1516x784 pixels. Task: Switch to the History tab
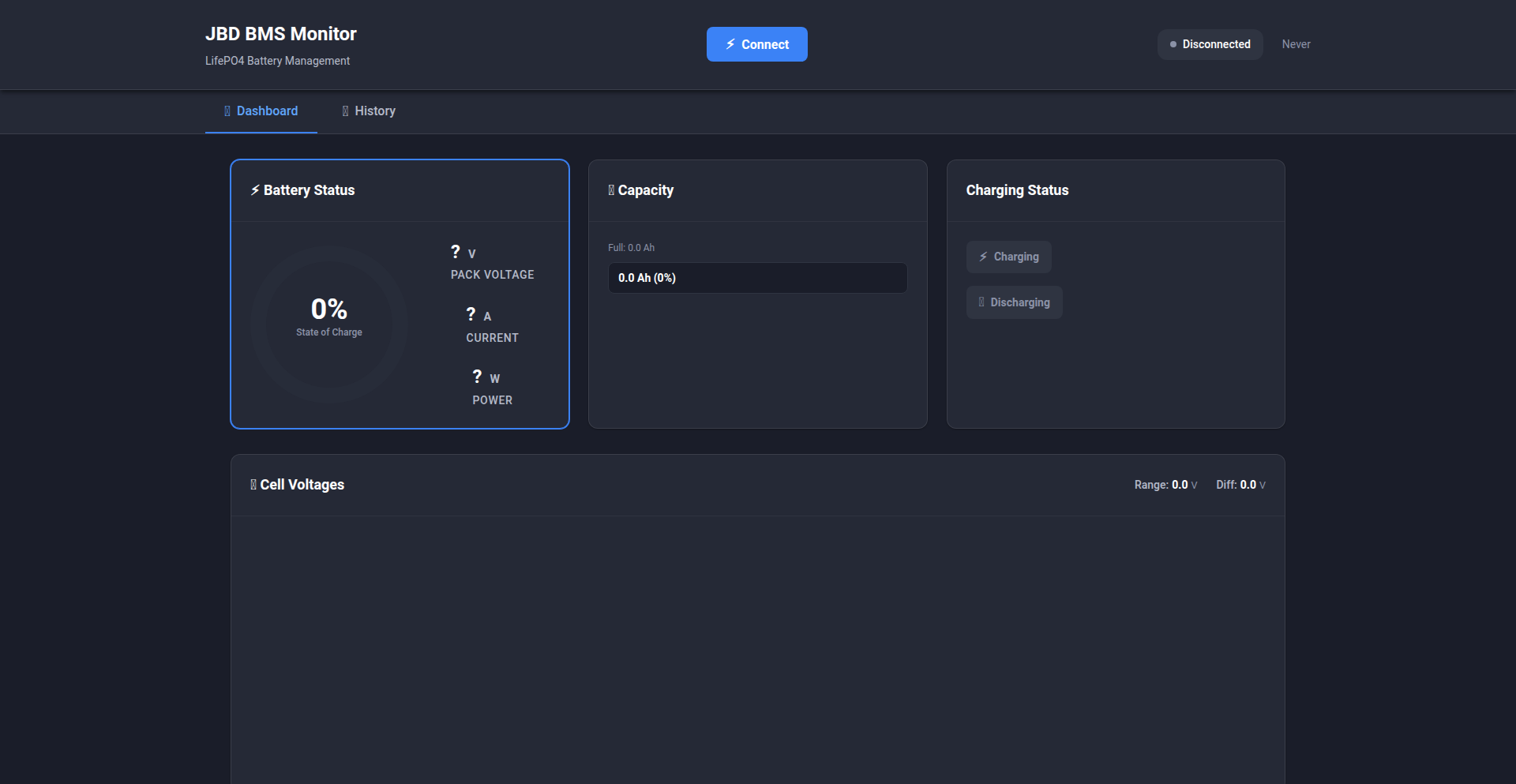tap(369, 111)
